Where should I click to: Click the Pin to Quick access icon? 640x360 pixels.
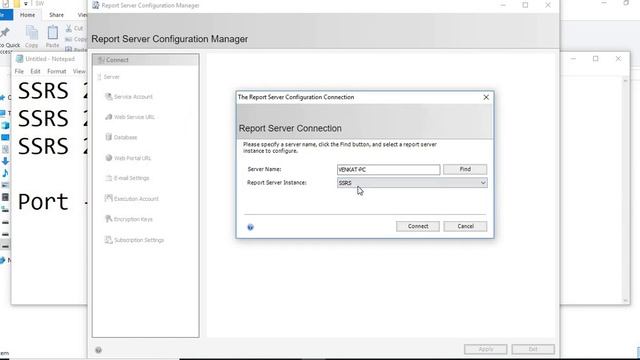[x=5, y=32]
